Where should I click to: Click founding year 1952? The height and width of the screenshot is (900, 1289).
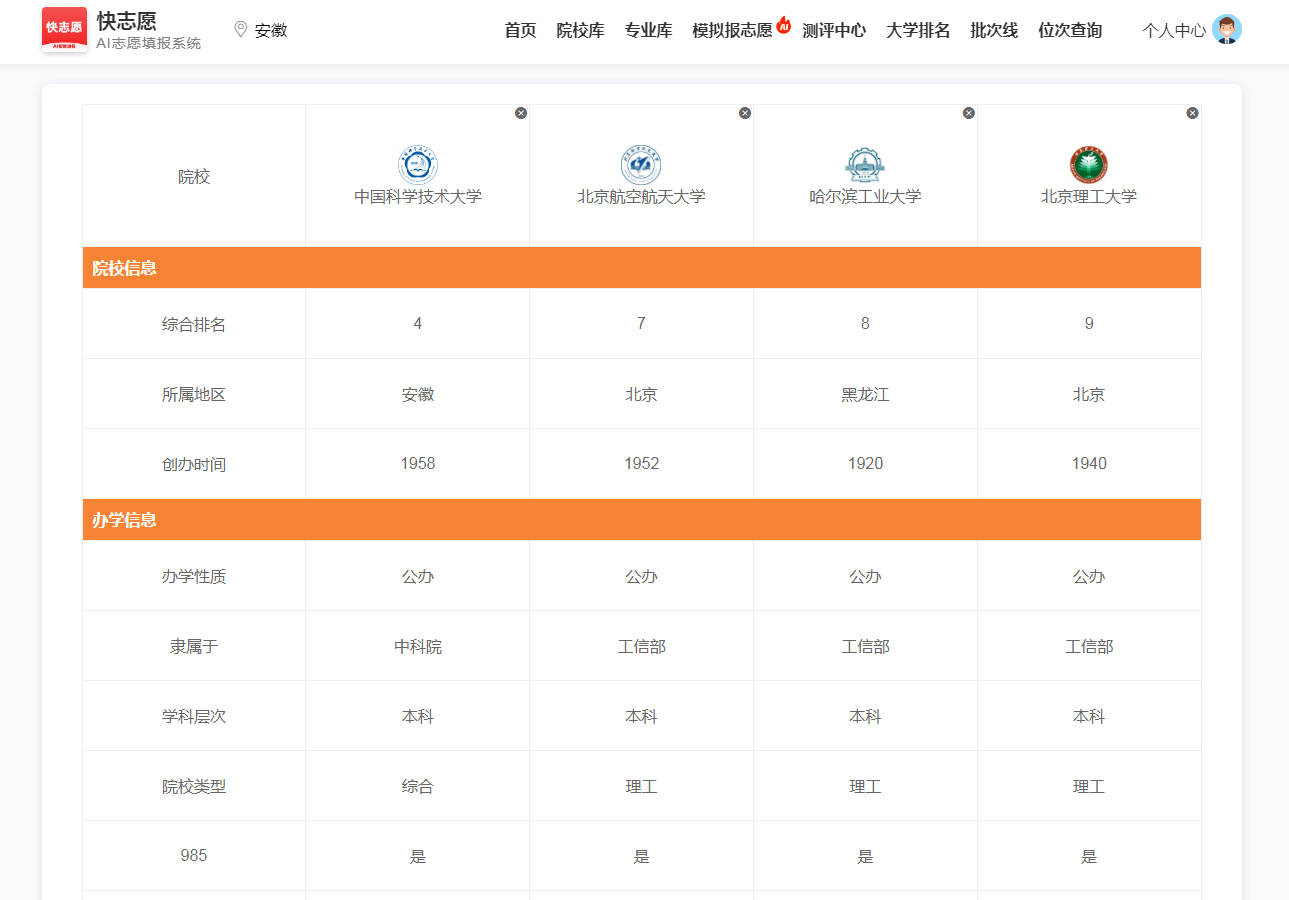[641, 463]
